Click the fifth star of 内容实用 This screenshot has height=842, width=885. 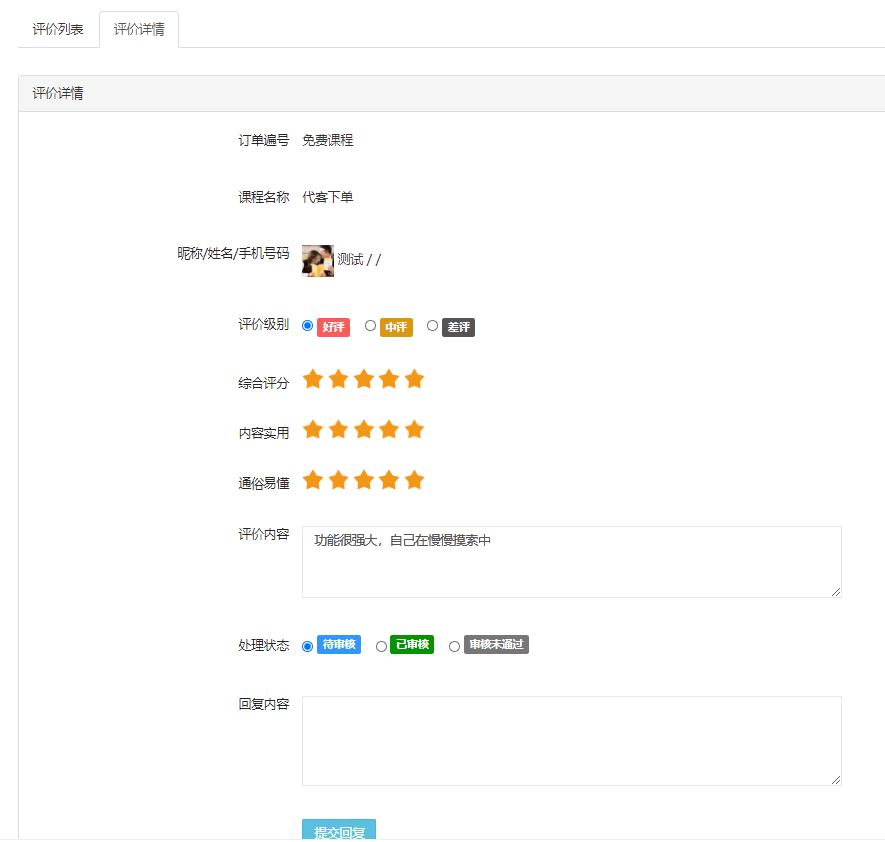tap(414, 429)
